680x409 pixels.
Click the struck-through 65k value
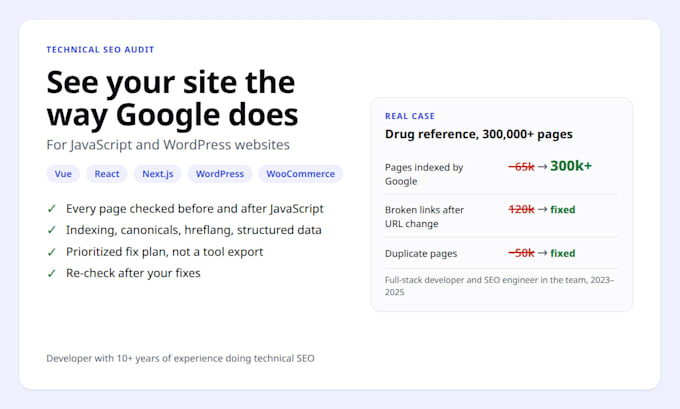[521, 167]
